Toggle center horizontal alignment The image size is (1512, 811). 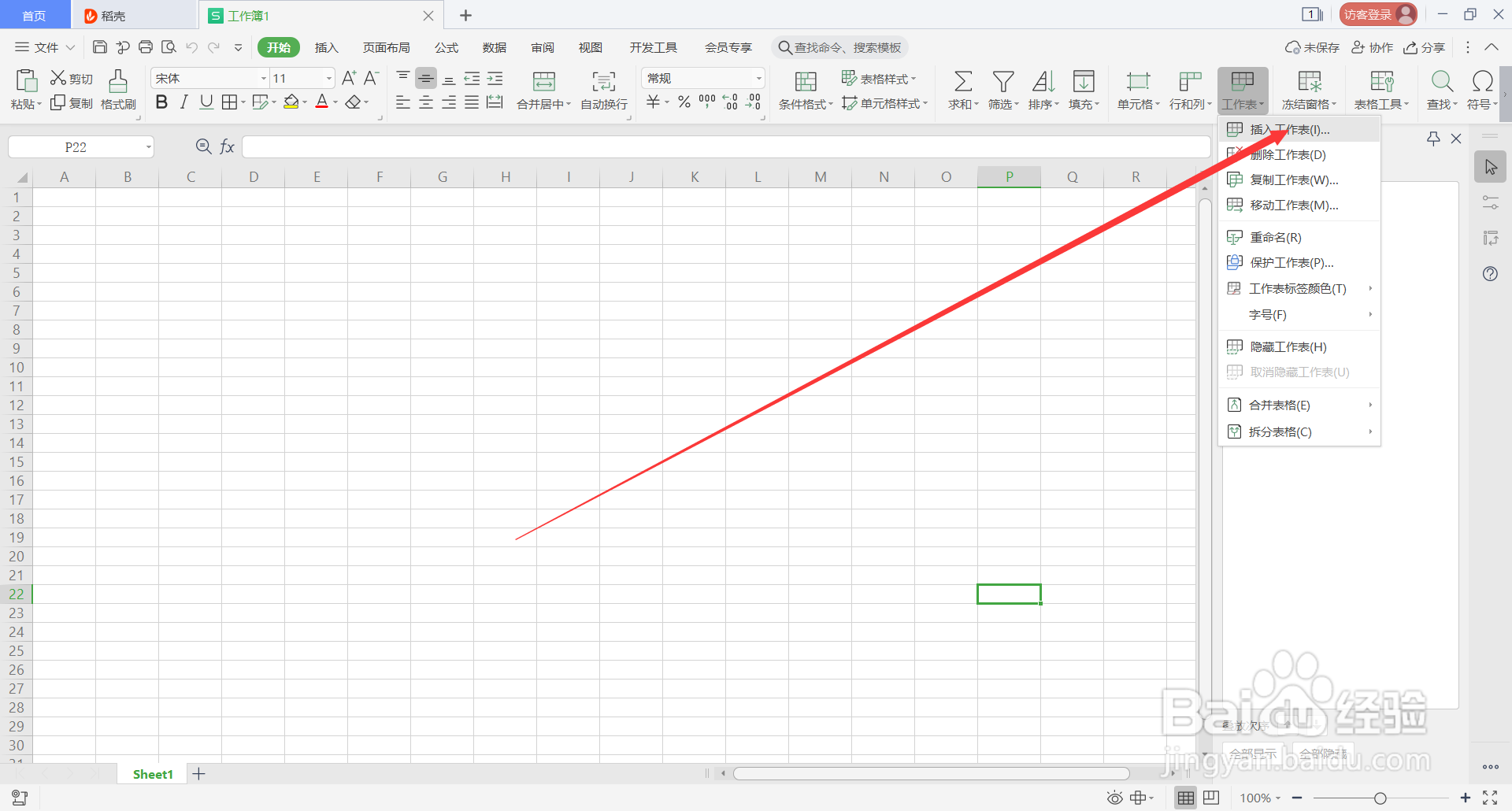point(426,102)
